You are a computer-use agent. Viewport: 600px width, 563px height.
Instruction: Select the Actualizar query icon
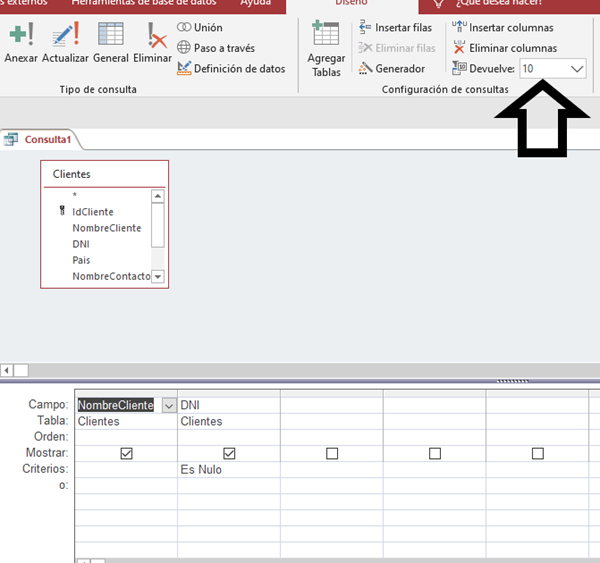[65, 44]
